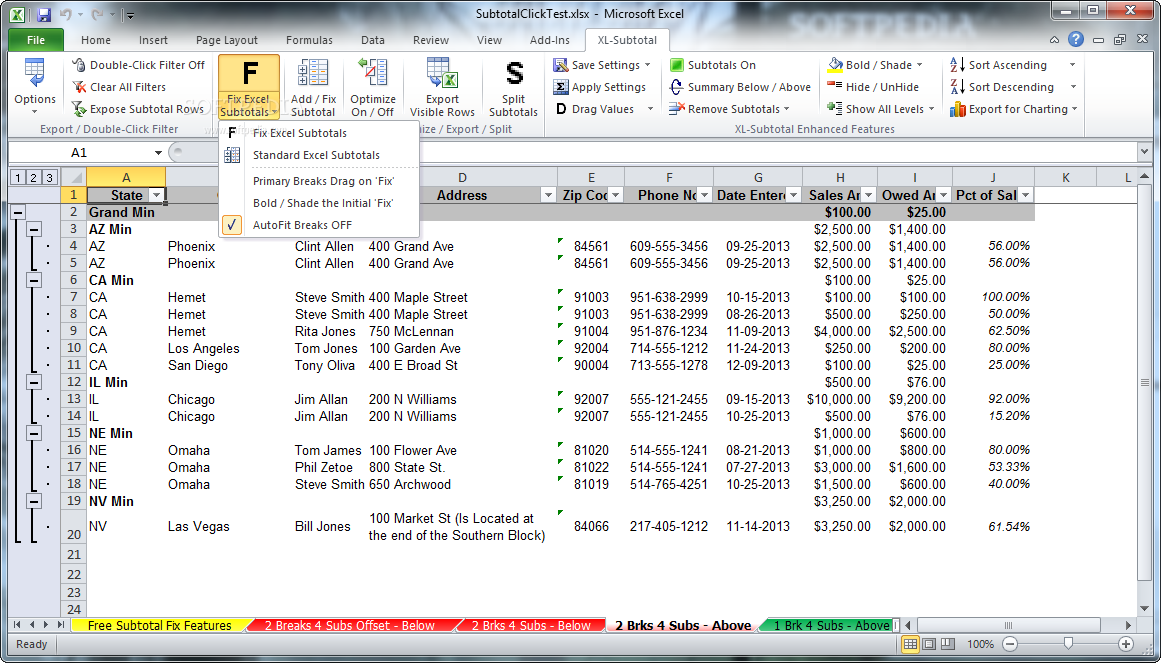Toggle Subtotals On
Image resolution: width=1161 pixels, height=663 pixels.
click(x=712, y=65)
